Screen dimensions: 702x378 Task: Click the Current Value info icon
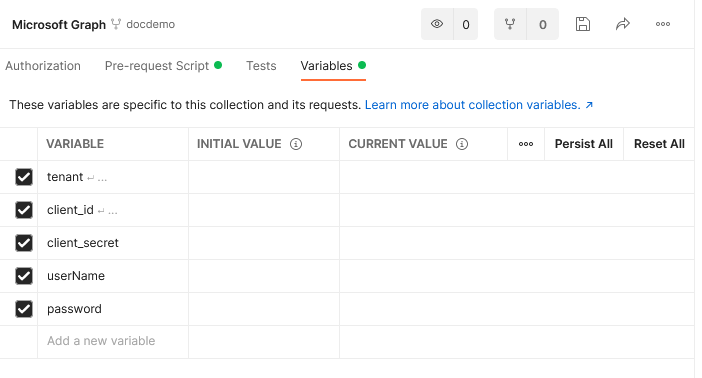click(462, 144)
